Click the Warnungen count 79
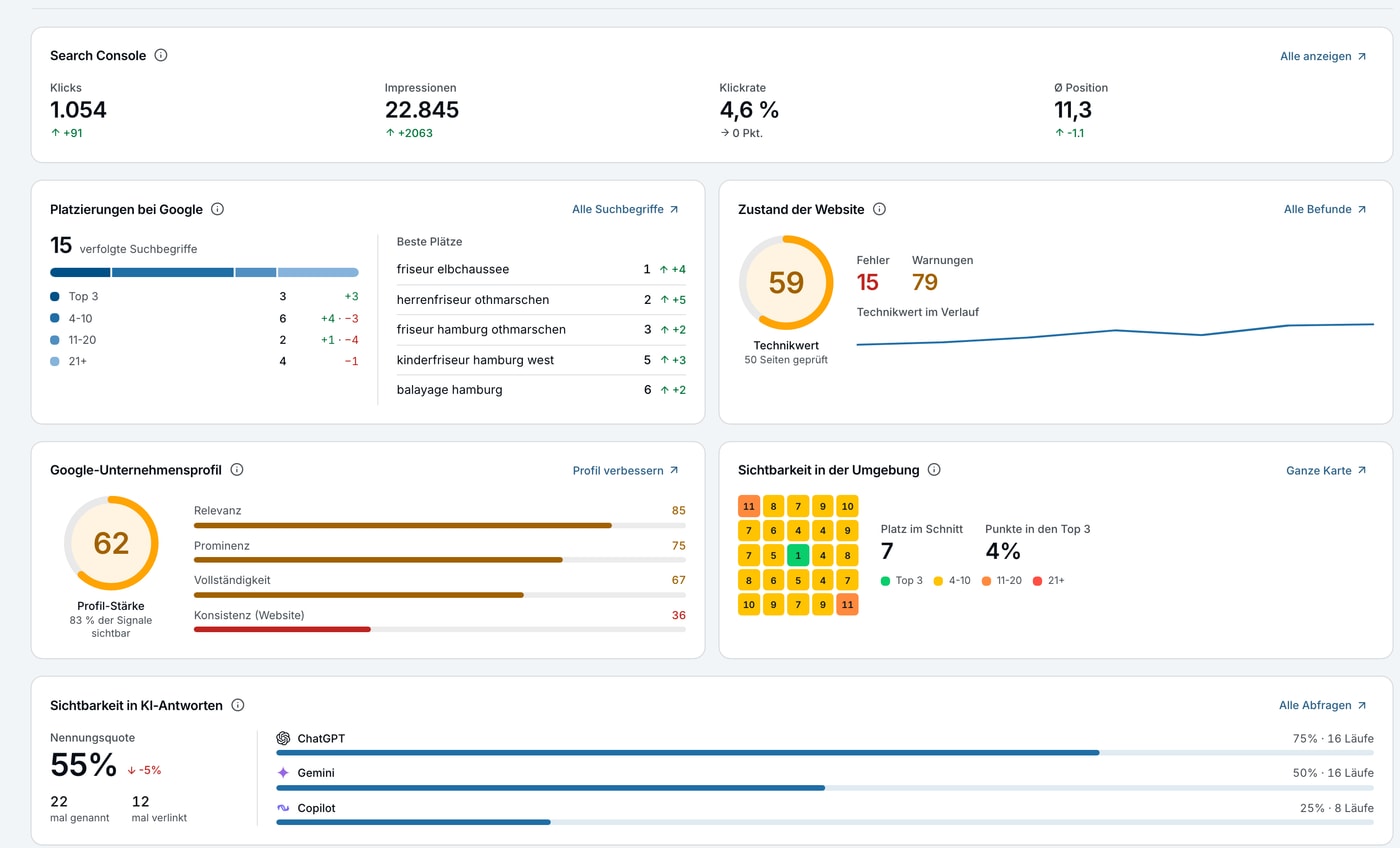 click(x=925, y=282)
